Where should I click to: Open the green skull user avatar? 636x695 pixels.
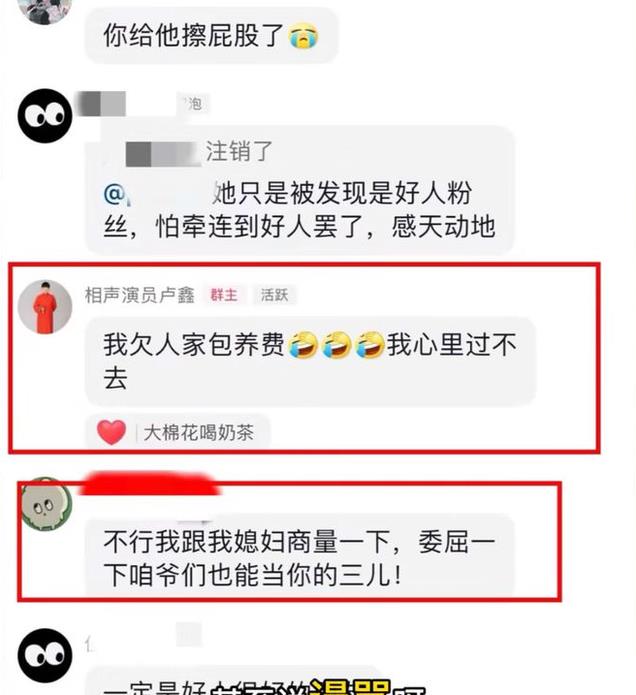pos(47,504)
